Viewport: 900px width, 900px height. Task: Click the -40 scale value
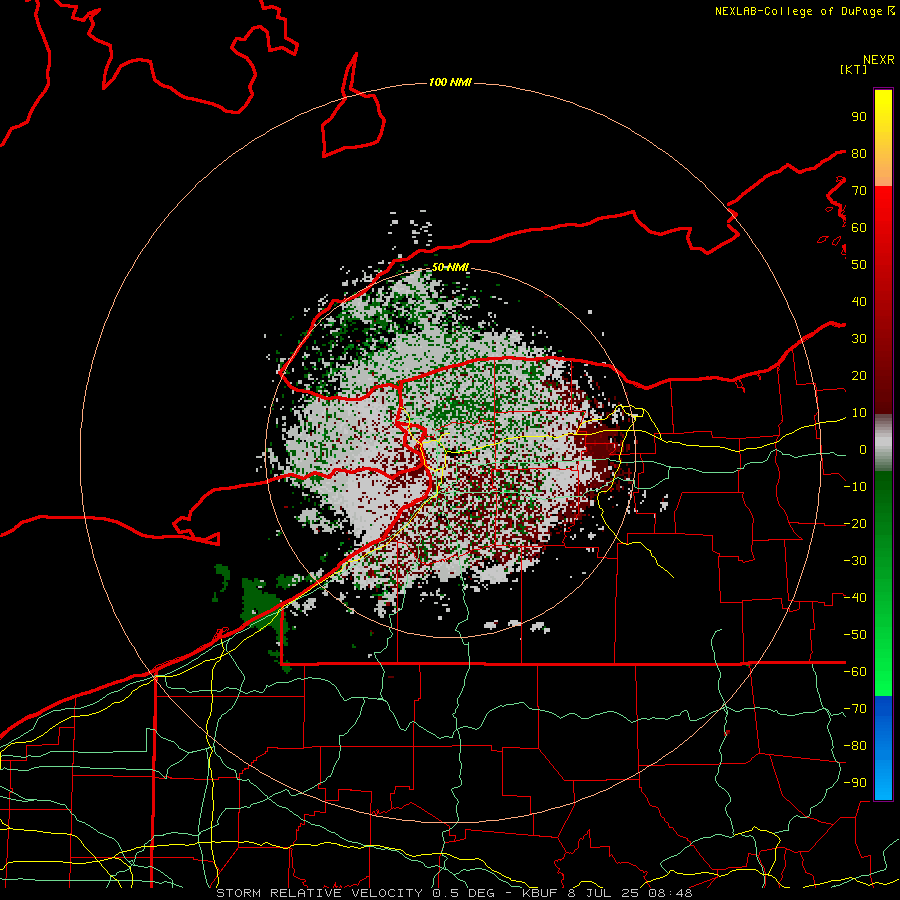(x=855, y=598)
